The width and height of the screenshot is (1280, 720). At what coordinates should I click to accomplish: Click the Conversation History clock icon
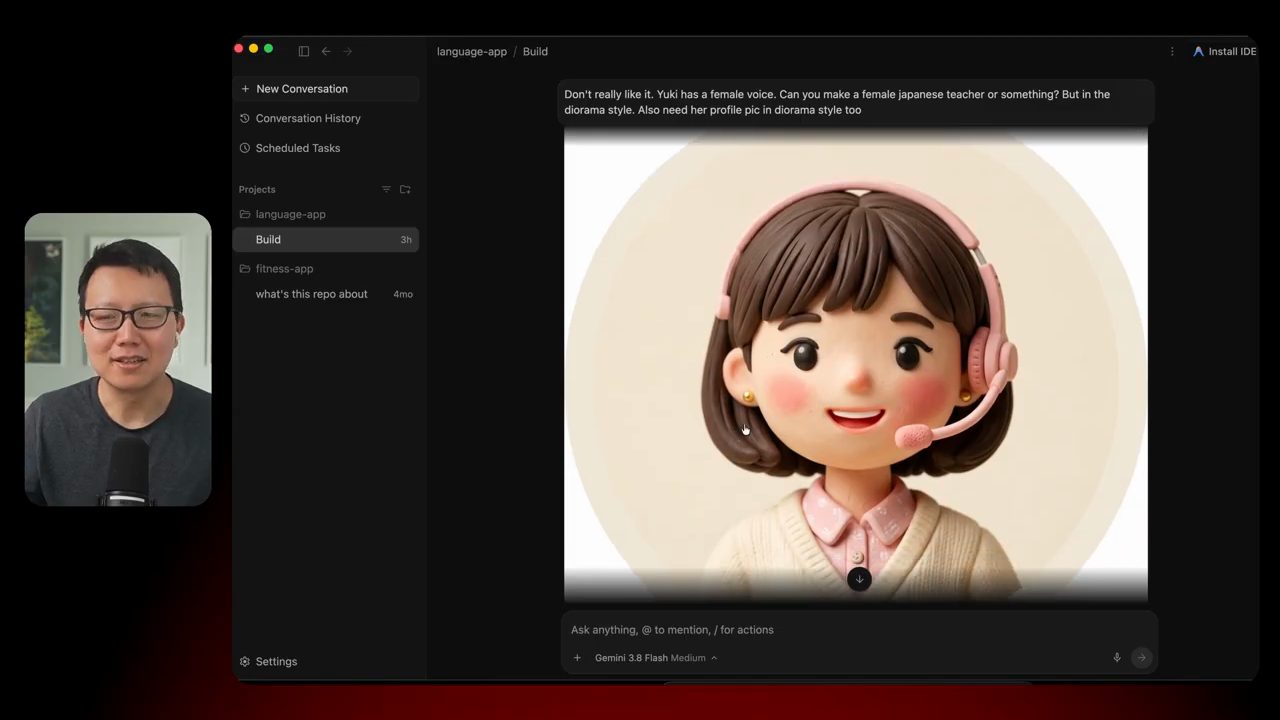click(245, 118)
